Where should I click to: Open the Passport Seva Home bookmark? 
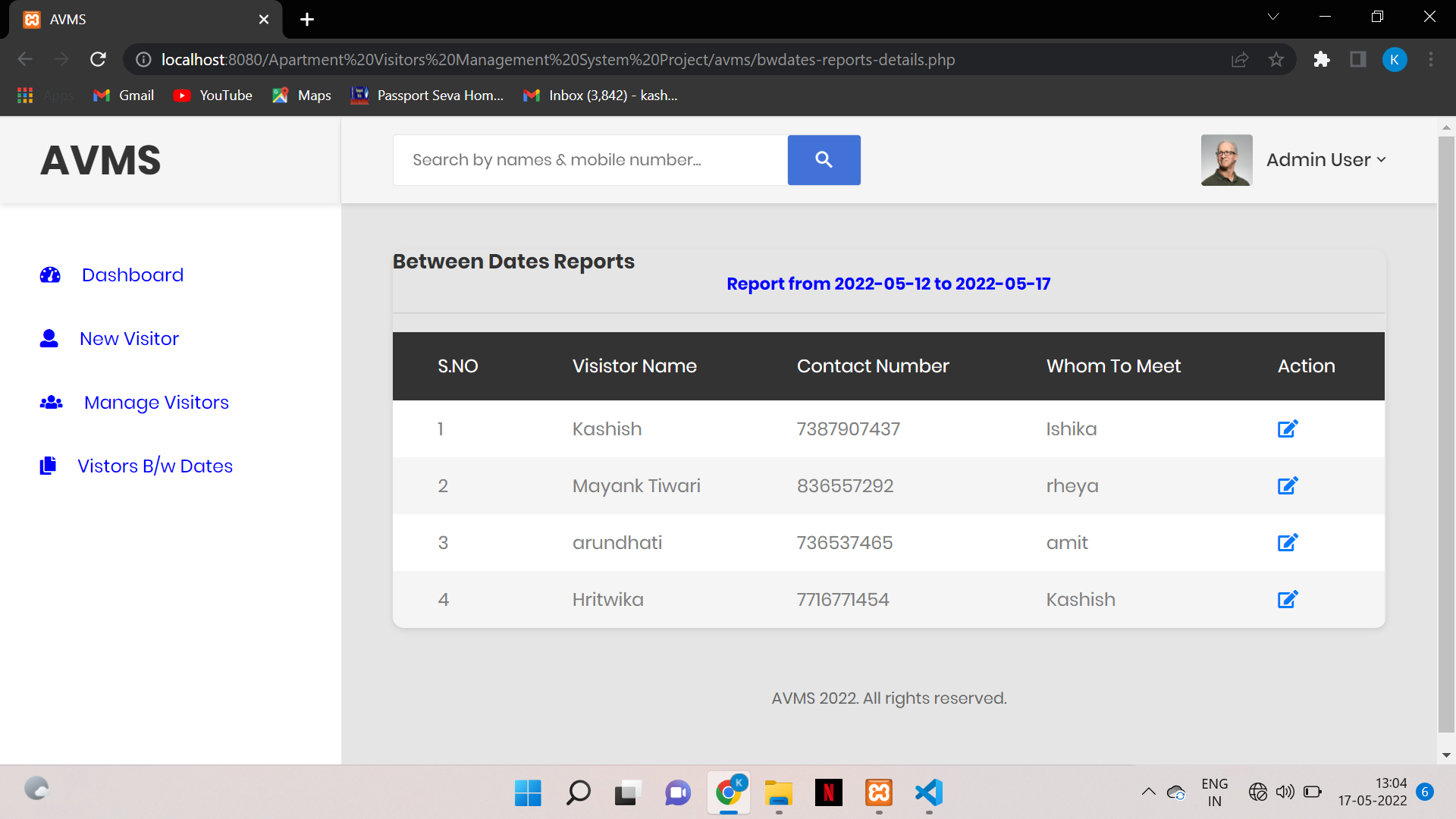(x=428, y=96)
